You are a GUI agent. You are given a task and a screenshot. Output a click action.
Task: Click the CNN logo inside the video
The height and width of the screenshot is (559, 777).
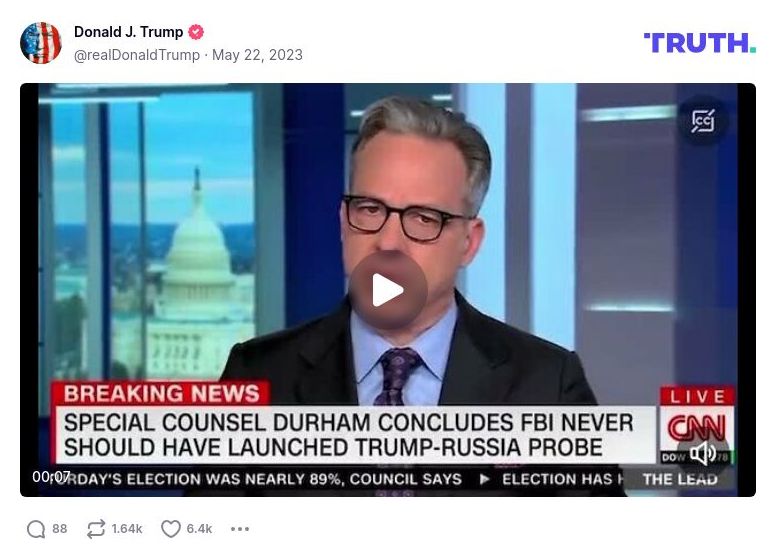click(697, 428)
